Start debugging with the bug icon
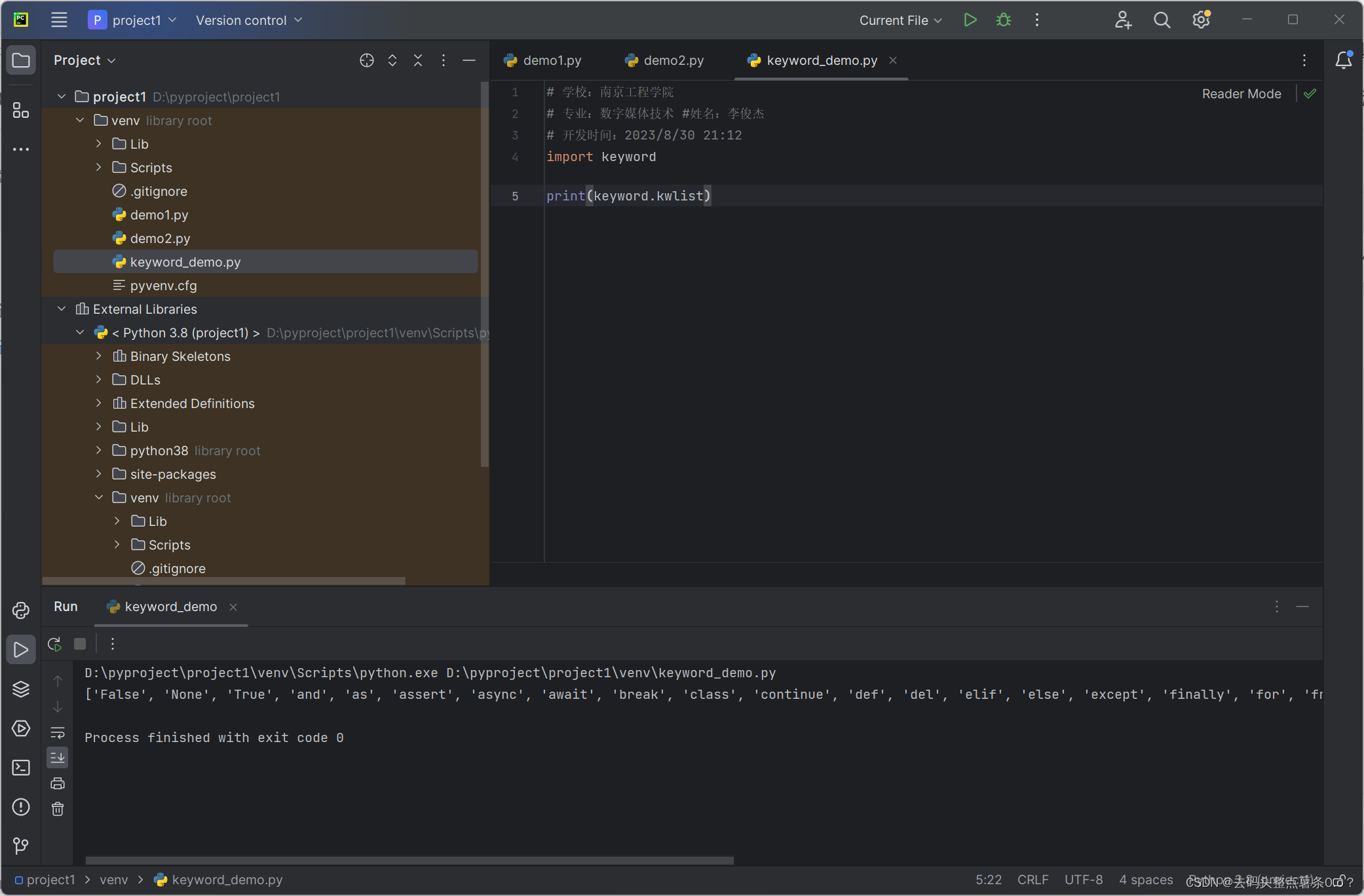This screenshot has width=1364, height=896. coord(1003,20)
